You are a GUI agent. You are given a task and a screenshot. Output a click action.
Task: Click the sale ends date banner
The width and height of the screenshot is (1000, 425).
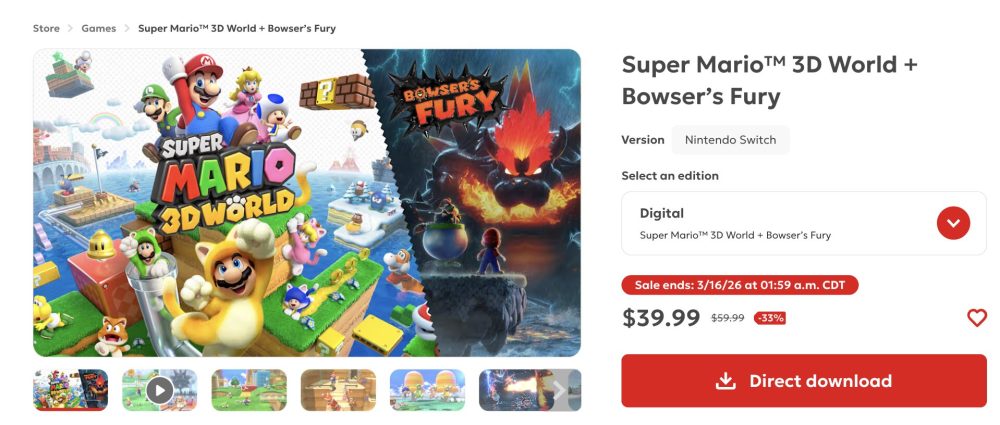pyautogui.click(x=739, y=286)
